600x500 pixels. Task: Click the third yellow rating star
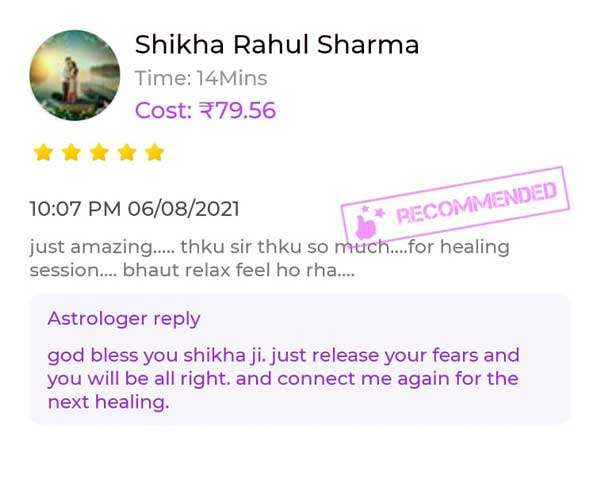click(99, 152)
